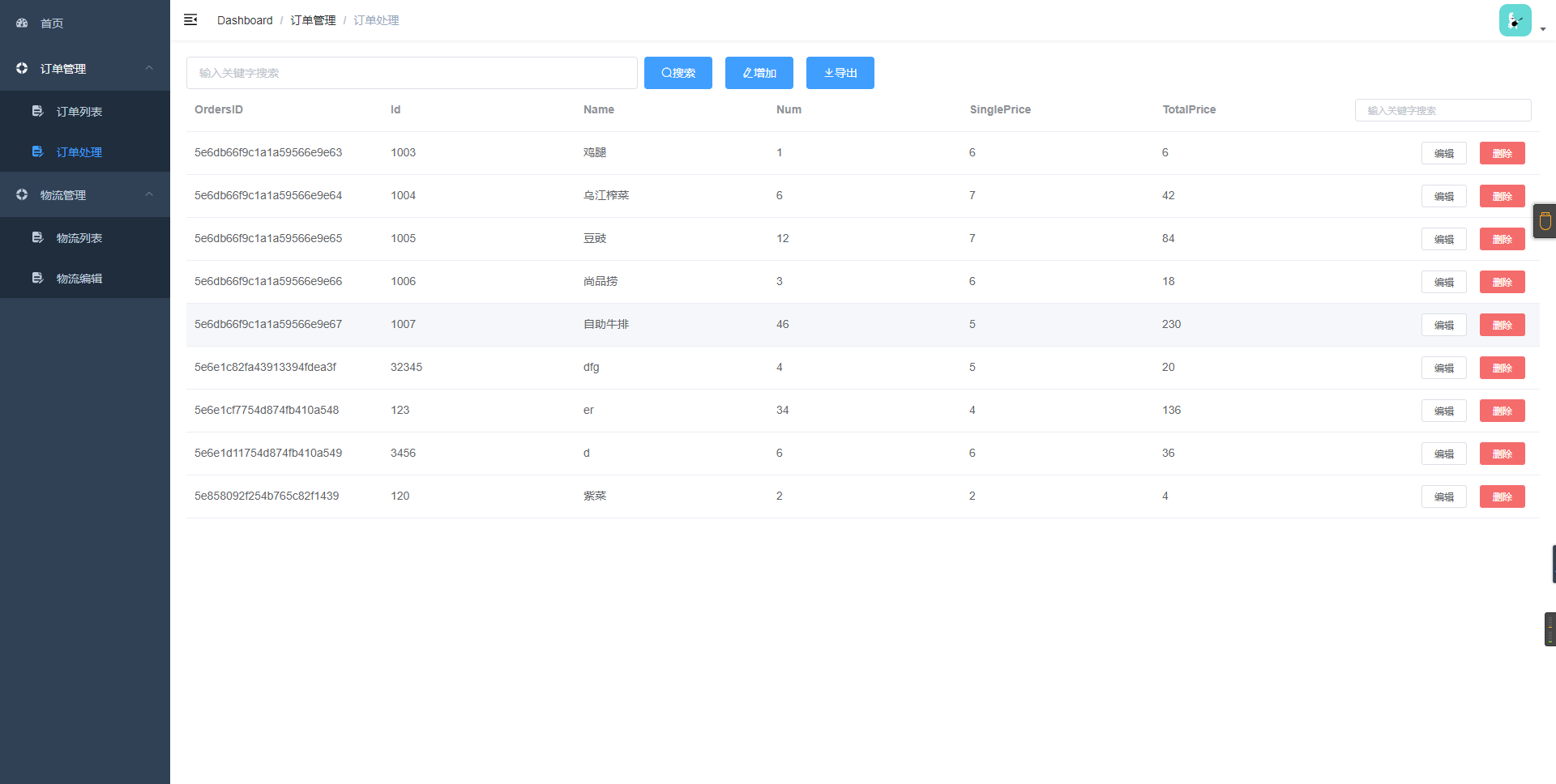Click the TotalPrice column header
1556x784 pixels.
pos(1189,109)
